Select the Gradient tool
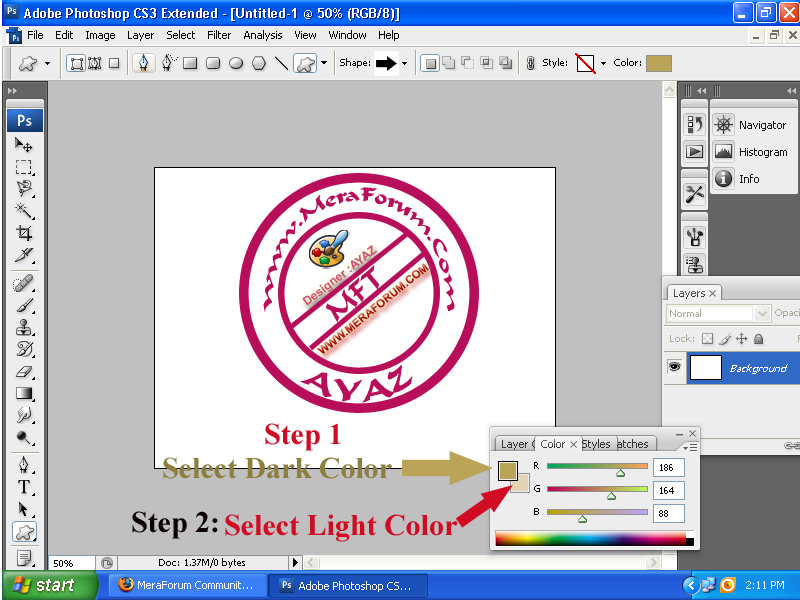Viewport: 800px width, 600px height. 23,393
